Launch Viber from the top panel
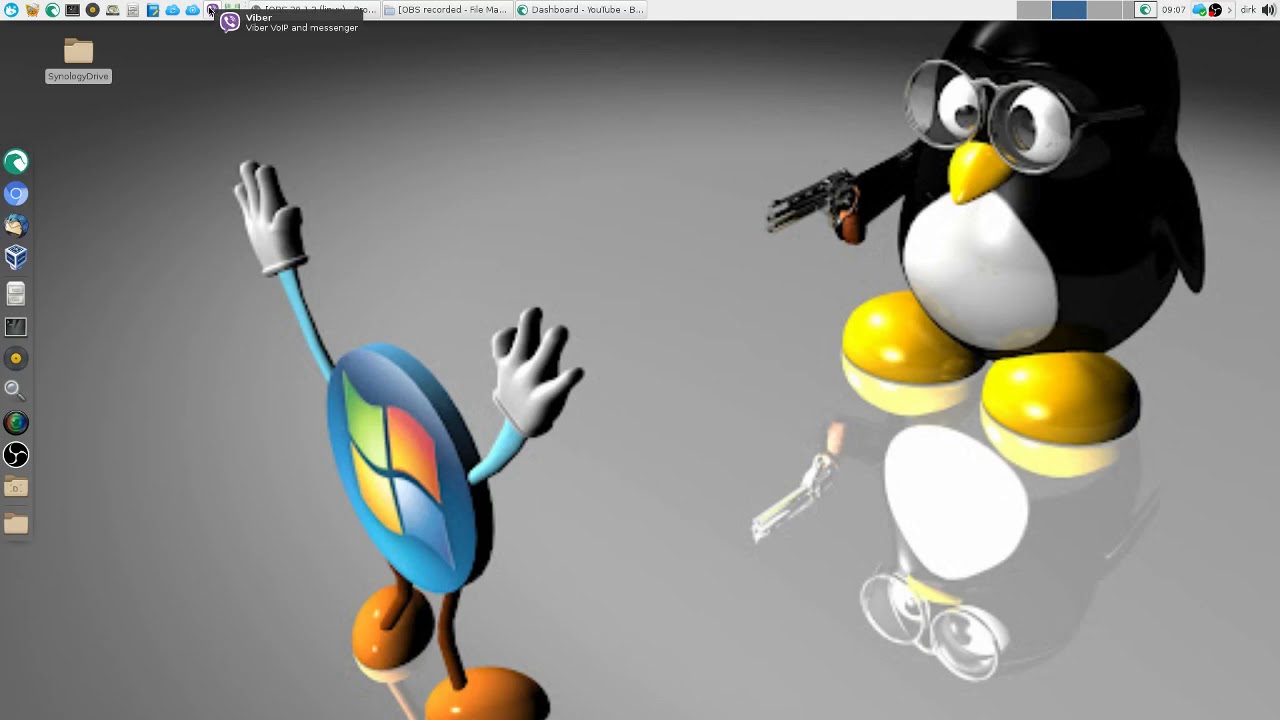 pyautogui.click(x=212, y=10)
